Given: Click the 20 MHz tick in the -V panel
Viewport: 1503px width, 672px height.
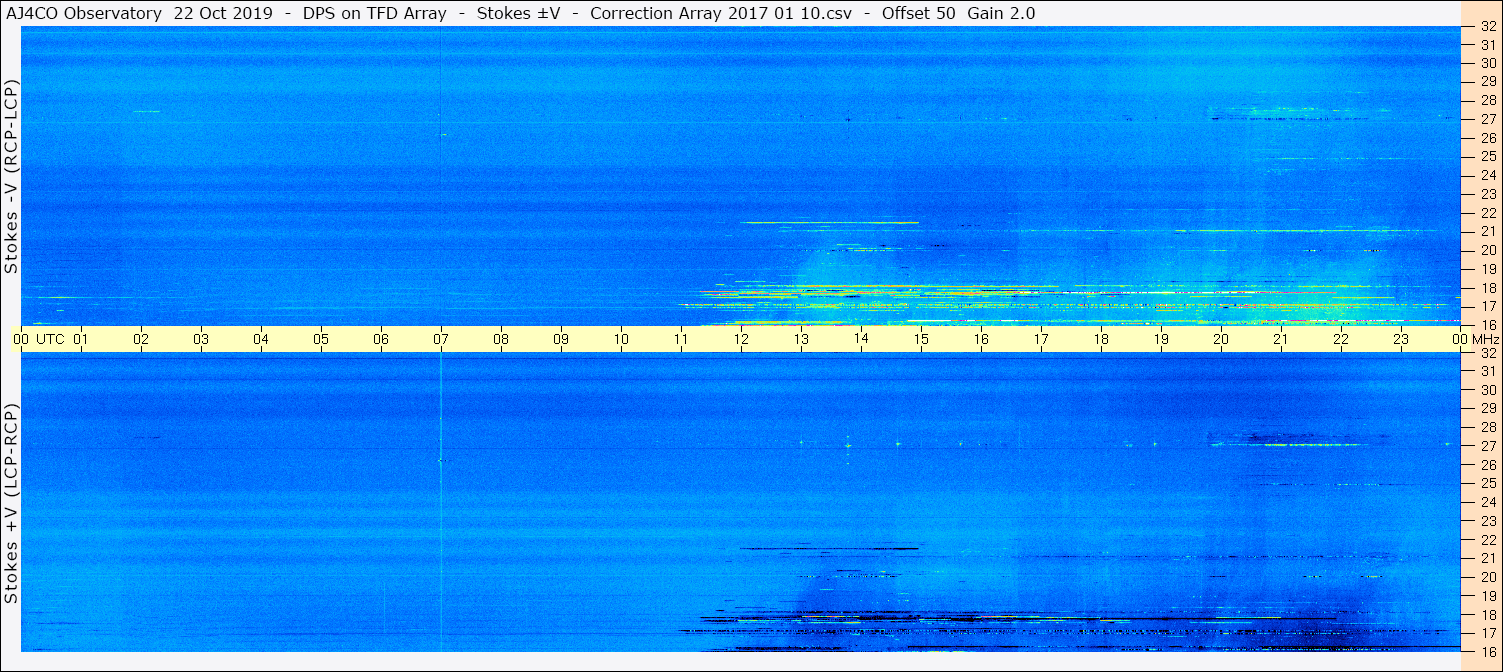Looking at the screenshot, I should pyautogui.click(x=1488, y=250).
